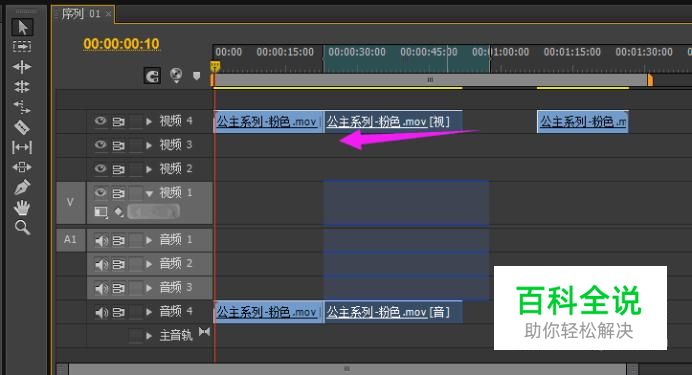The width and height of the screenshot is (692, 375).
Task: Expand the 音频 1 track
Action: (149, 240)
